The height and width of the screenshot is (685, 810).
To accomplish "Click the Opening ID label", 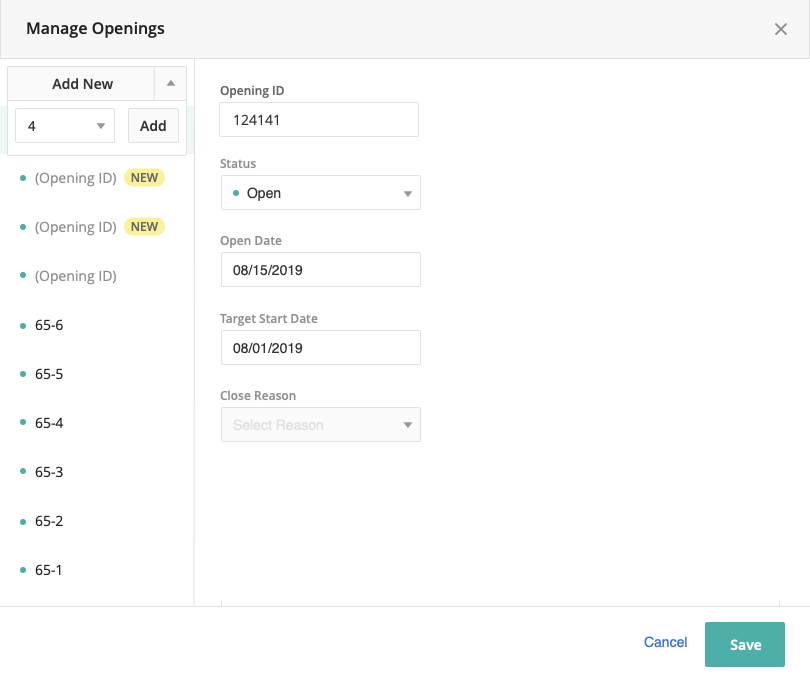I will (252, 91).
